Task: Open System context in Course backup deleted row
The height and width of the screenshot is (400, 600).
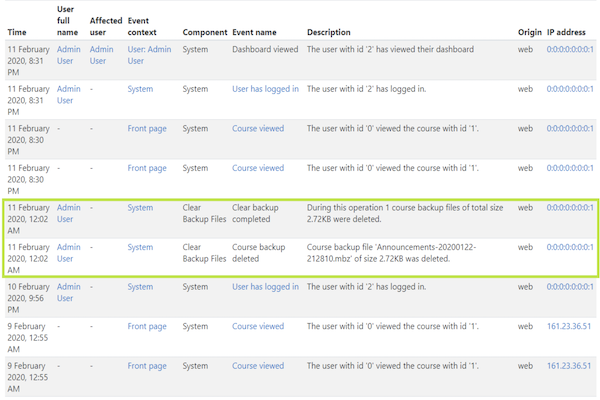Action: pyautogui.click(x=140, y=247)
